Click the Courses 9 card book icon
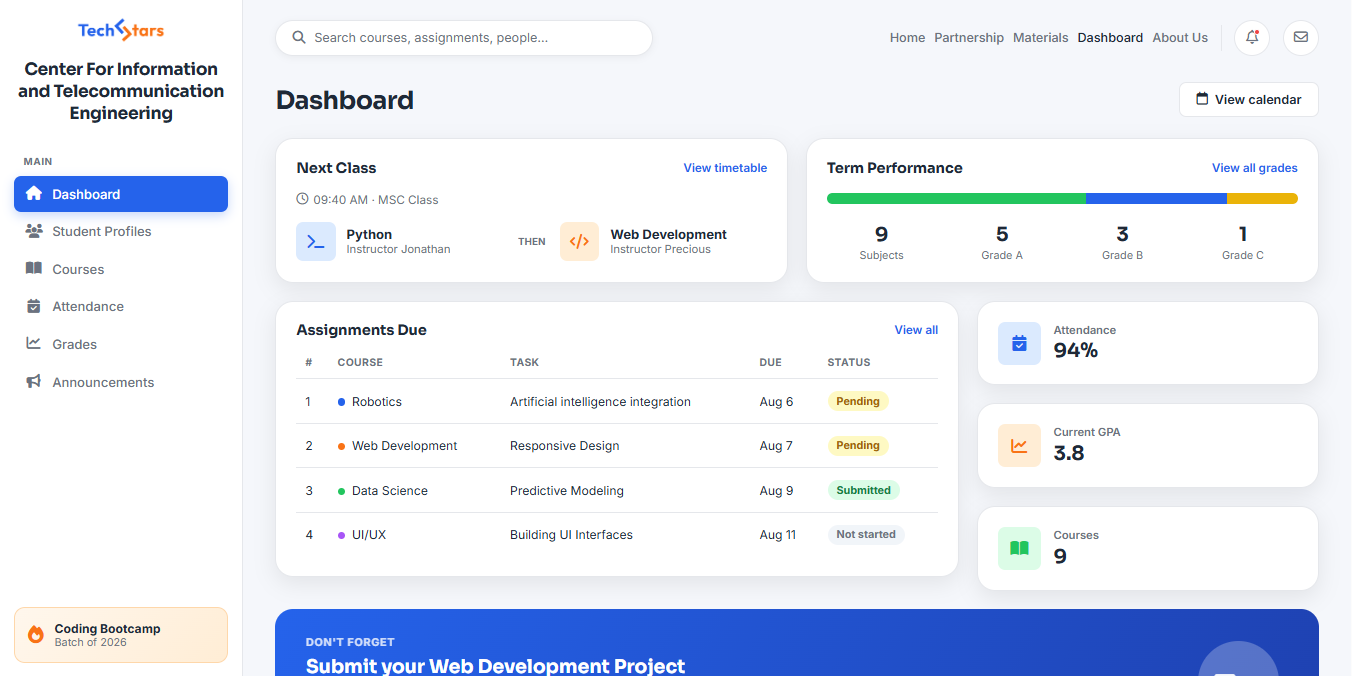Image resolution: width=1352 pixels, height=676 pixels. [1019, 548]
